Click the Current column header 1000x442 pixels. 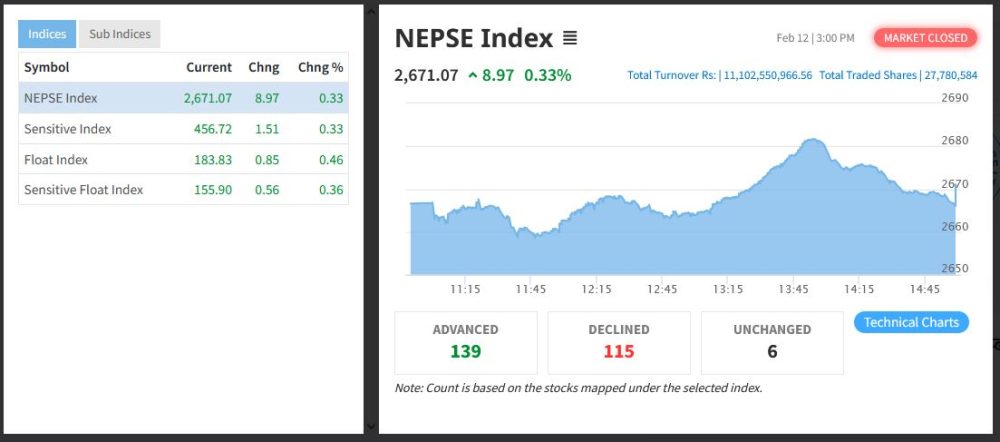(x=208, y=67)
